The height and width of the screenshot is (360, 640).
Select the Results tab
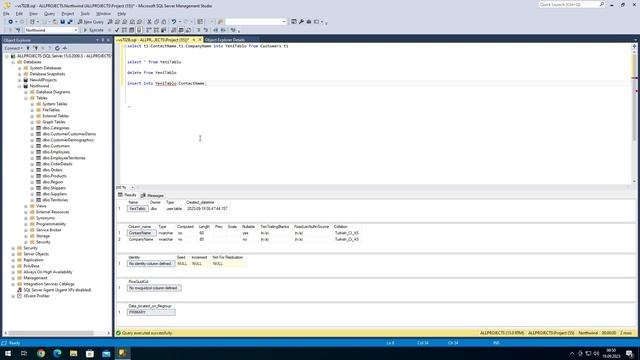(127, 195)
